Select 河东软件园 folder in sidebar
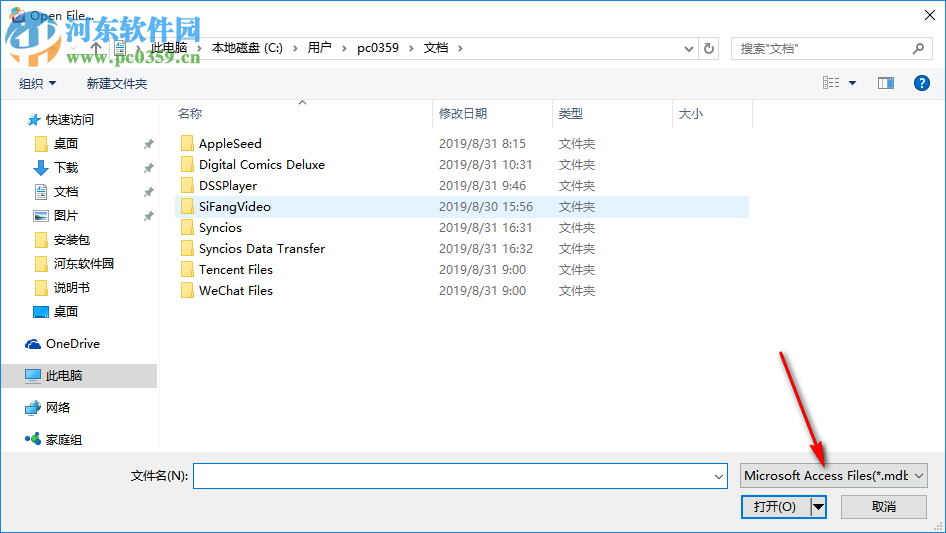Screen dimensions: 946x533 83,264
